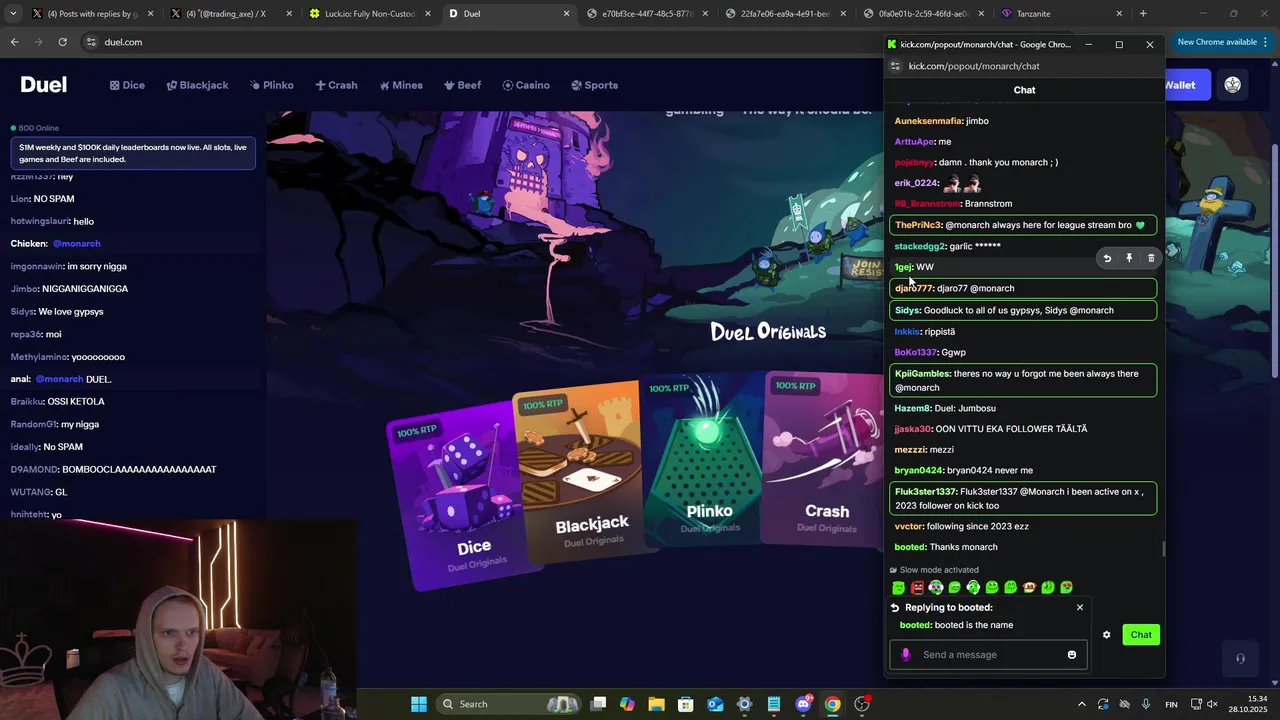The width and height of the screenshot is (1280, 720).
Task: Open the Dice game from top navigation
Action: (x=127, y=85)
